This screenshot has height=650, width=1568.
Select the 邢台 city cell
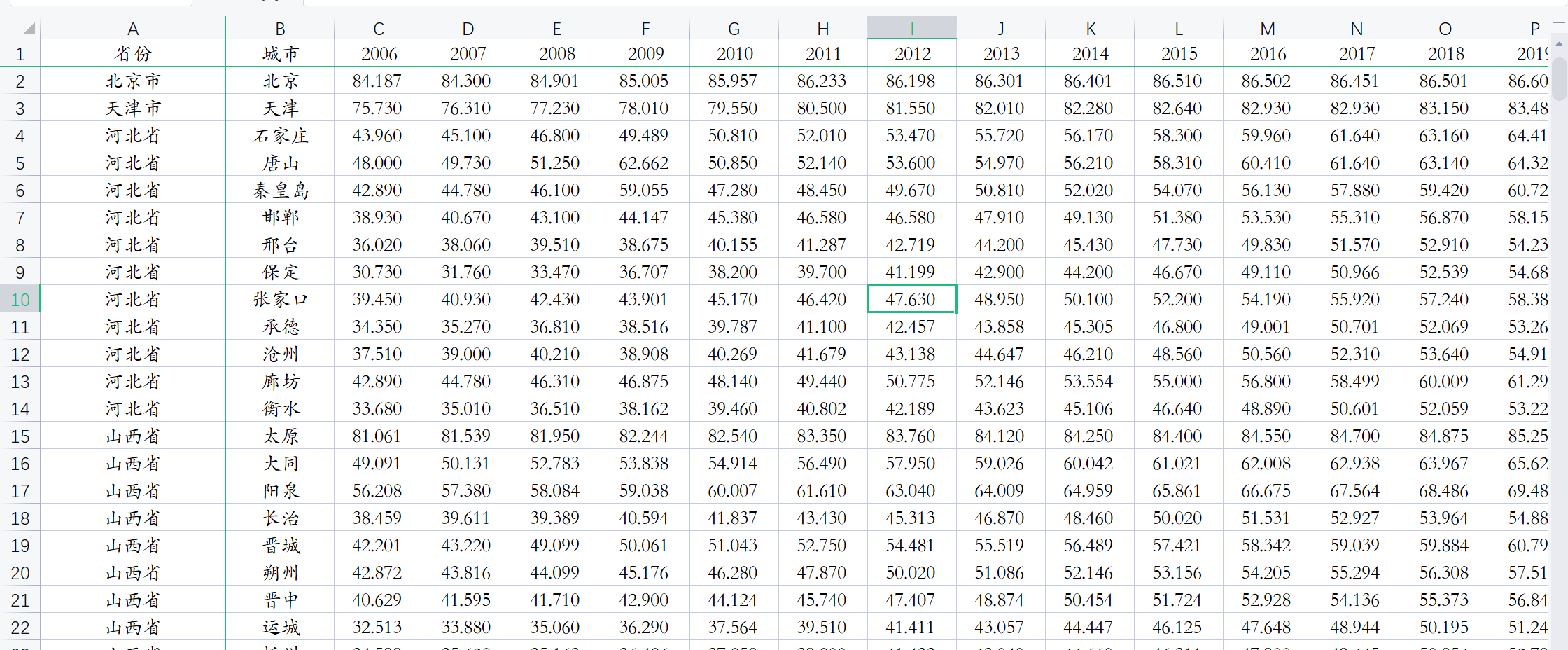[280, 245]
